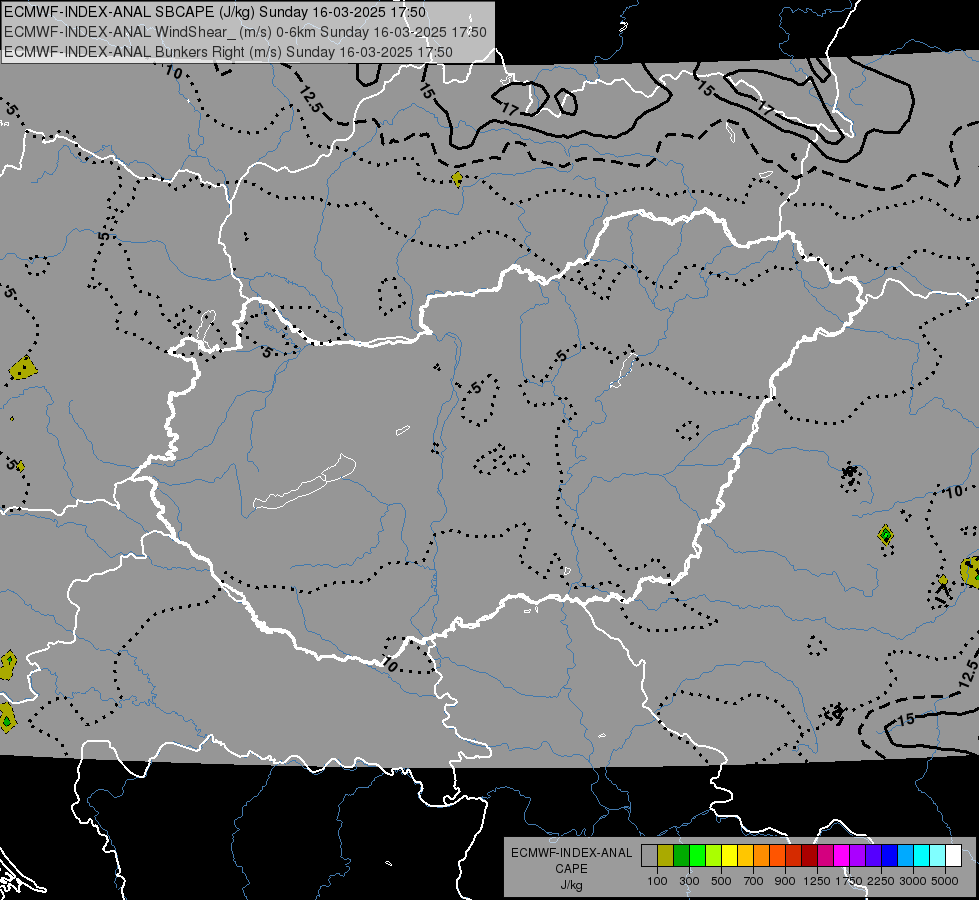Click the 100 tick label in legend
The height and width of the screenshot is (900, 979).
click(x=657, y=881)
